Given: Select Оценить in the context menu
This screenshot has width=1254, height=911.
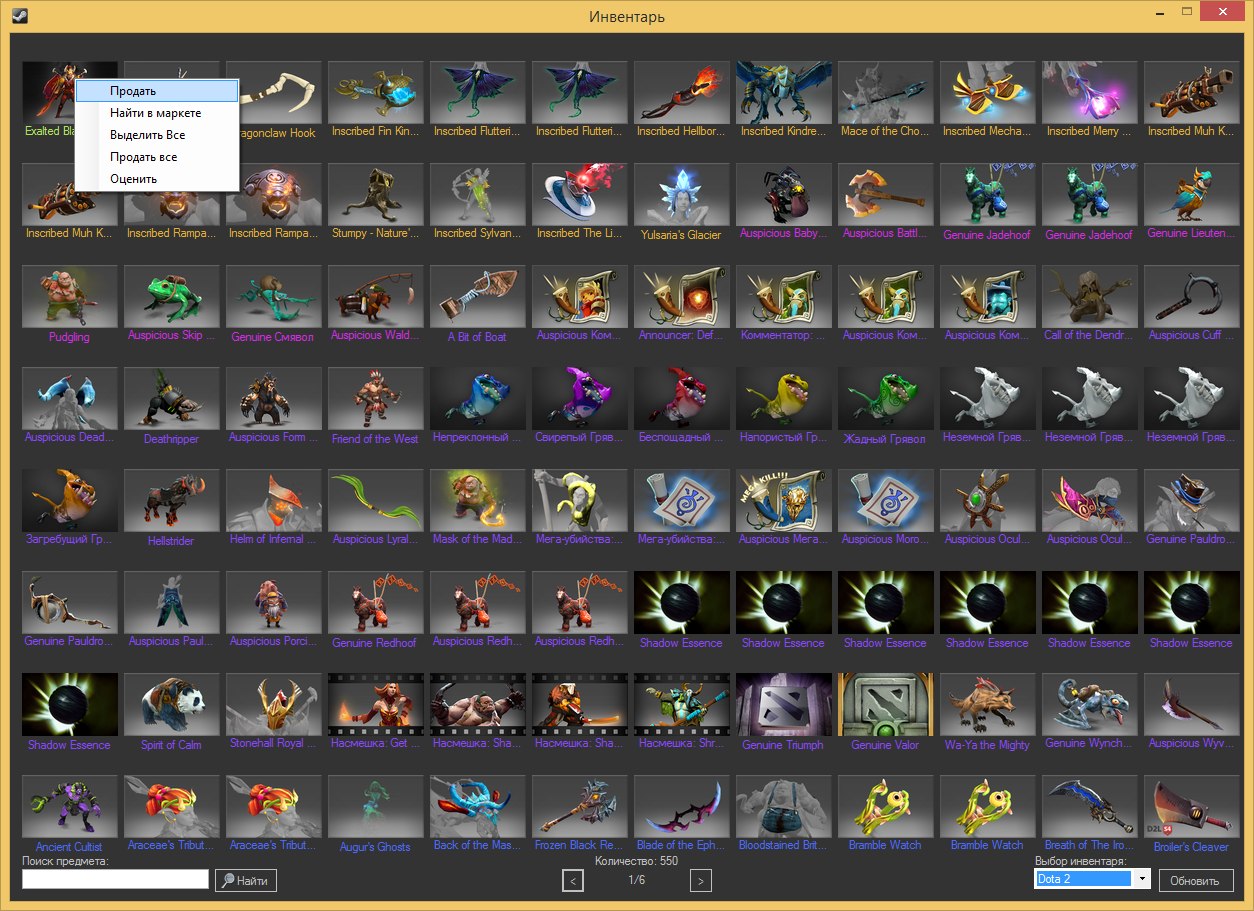Looking at the screenshot, I should point(157,179).
